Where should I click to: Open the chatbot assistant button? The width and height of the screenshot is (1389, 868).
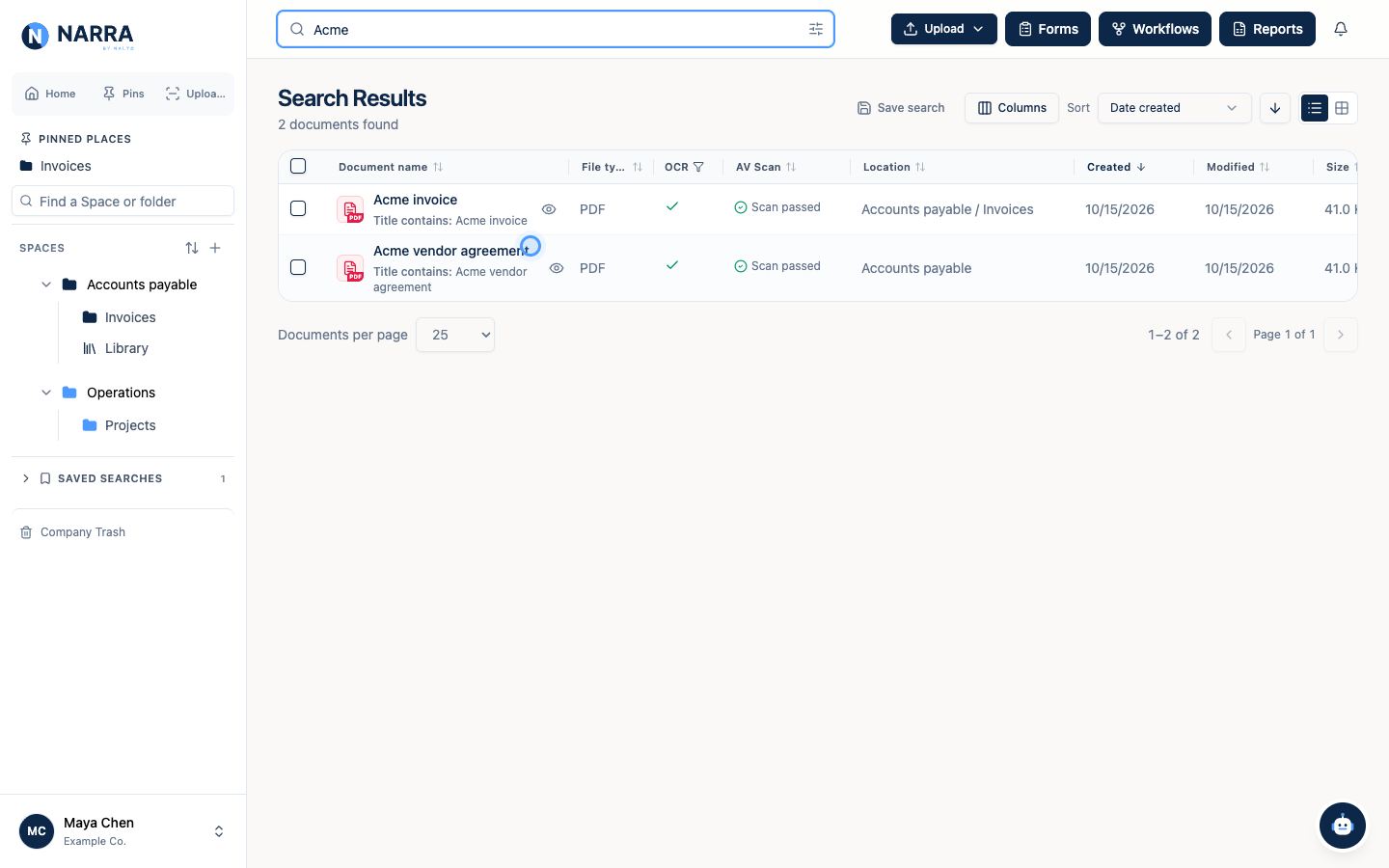point(1343,826)
